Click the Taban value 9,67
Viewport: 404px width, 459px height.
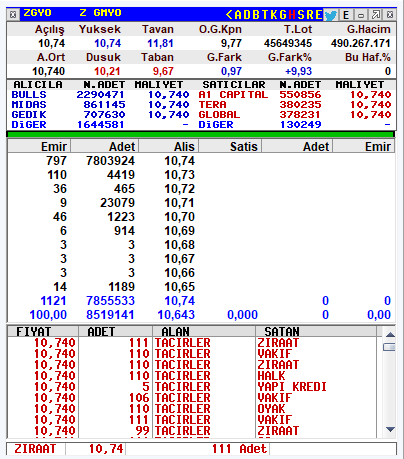click(x=163, y=71)
